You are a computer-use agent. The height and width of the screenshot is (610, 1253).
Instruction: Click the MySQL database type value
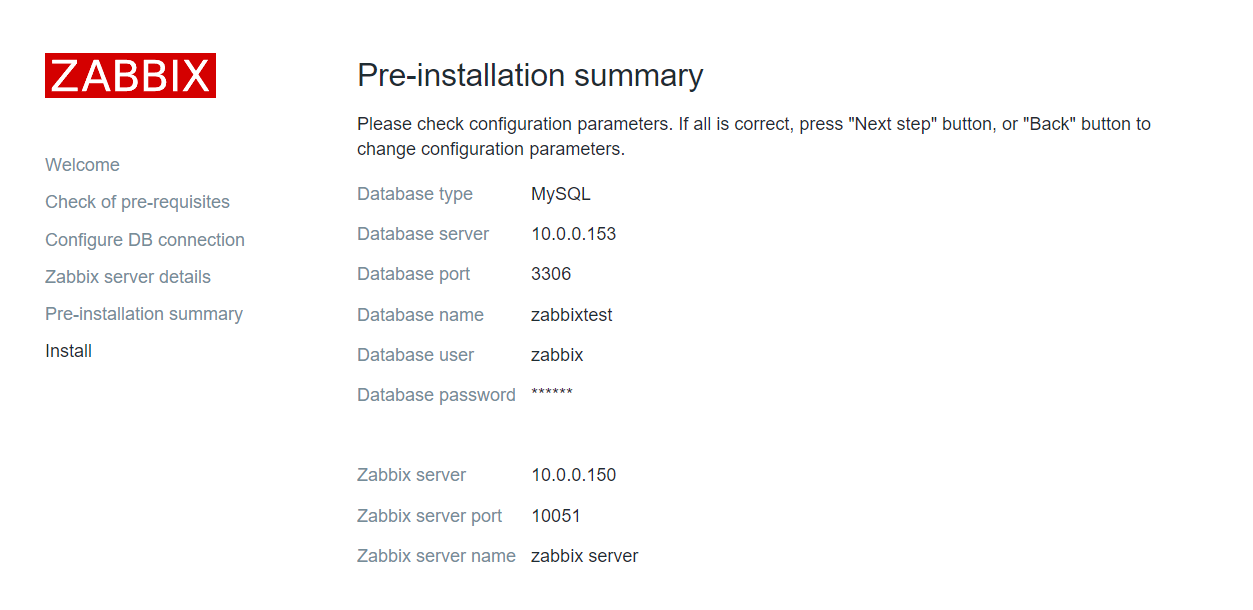pyautogui.click(x=561, y=195)
